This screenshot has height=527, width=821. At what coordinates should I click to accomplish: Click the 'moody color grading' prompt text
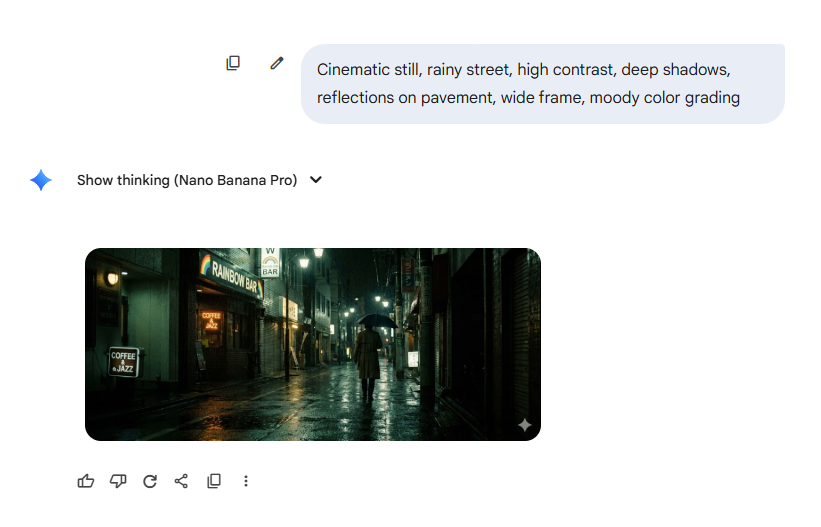(x=665, y=98)
